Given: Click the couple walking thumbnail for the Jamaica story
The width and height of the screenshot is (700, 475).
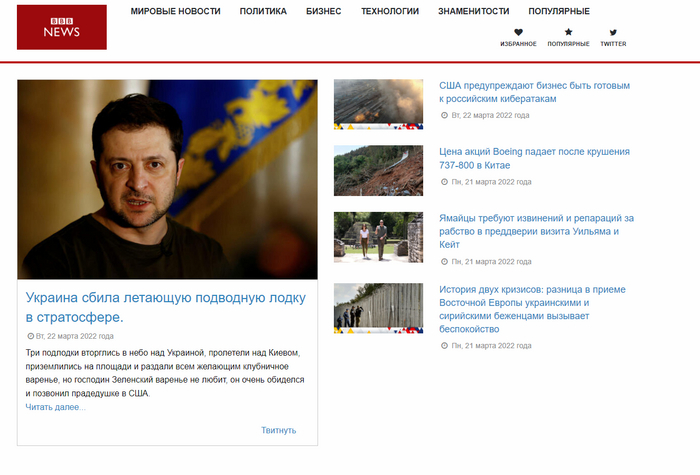Looking at the screenshot, I should click(378, 237).
